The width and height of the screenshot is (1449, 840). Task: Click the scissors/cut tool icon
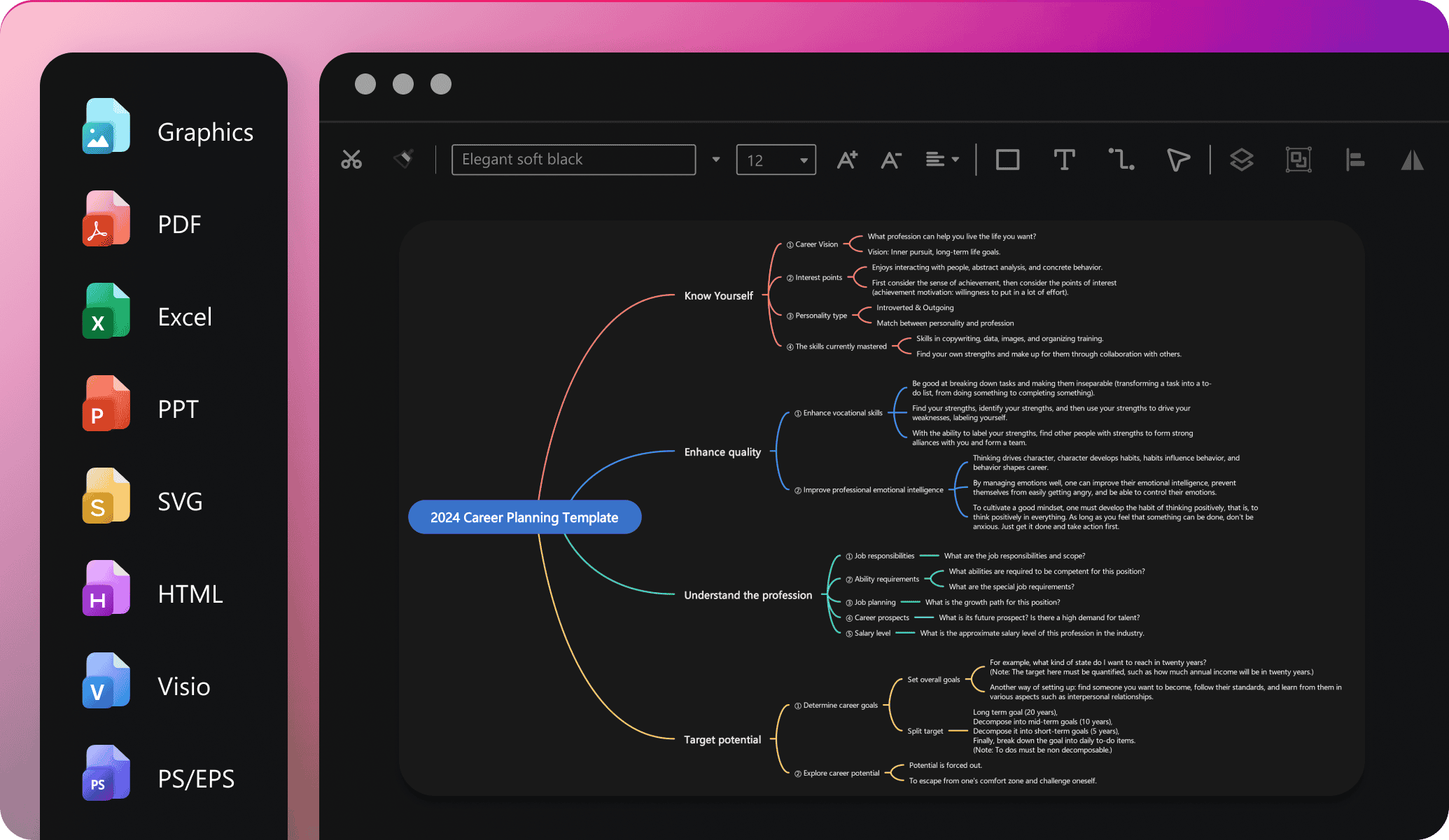352,158
